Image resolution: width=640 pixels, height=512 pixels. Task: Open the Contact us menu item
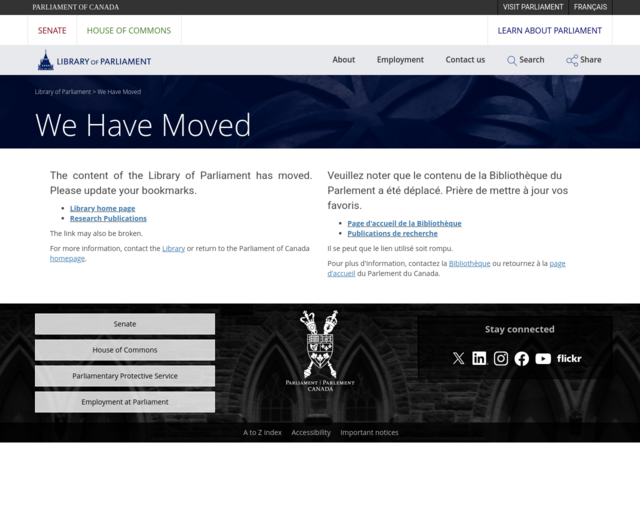tap(465, 60)
